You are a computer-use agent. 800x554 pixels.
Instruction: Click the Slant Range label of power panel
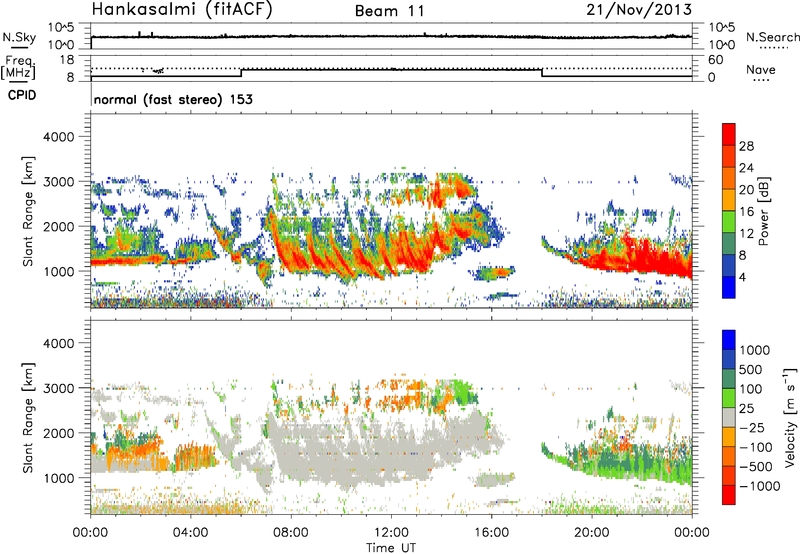pyautogui.click(x=29, y=211)
